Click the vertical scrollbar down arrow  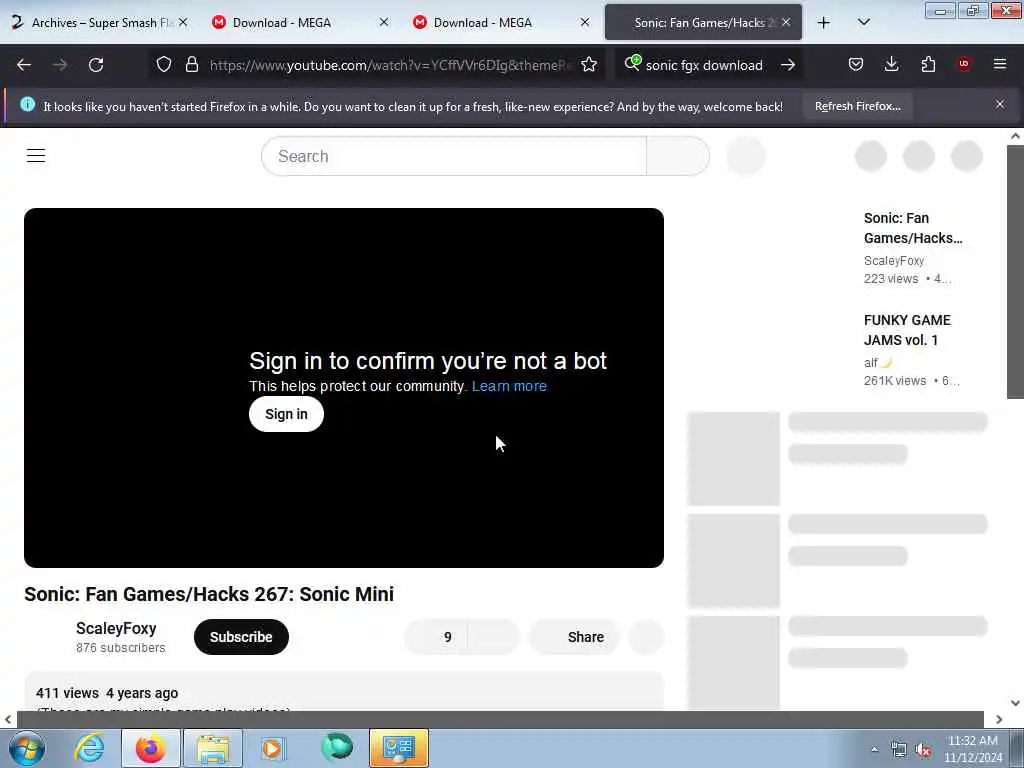(x=1015, y=703)
